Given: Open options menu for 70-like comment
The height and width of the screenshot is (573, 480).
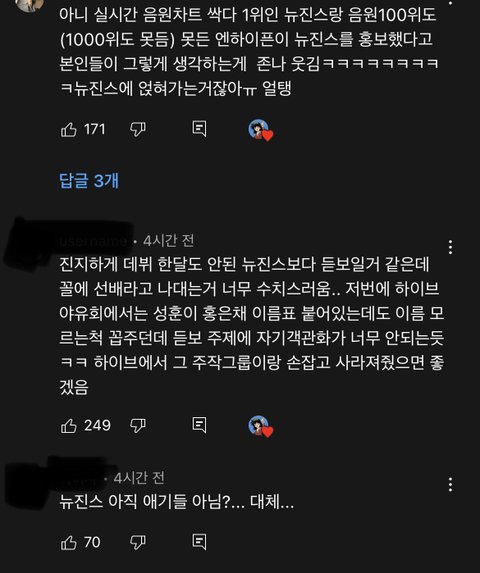Looking at the screenshot, I should (450, 485).
